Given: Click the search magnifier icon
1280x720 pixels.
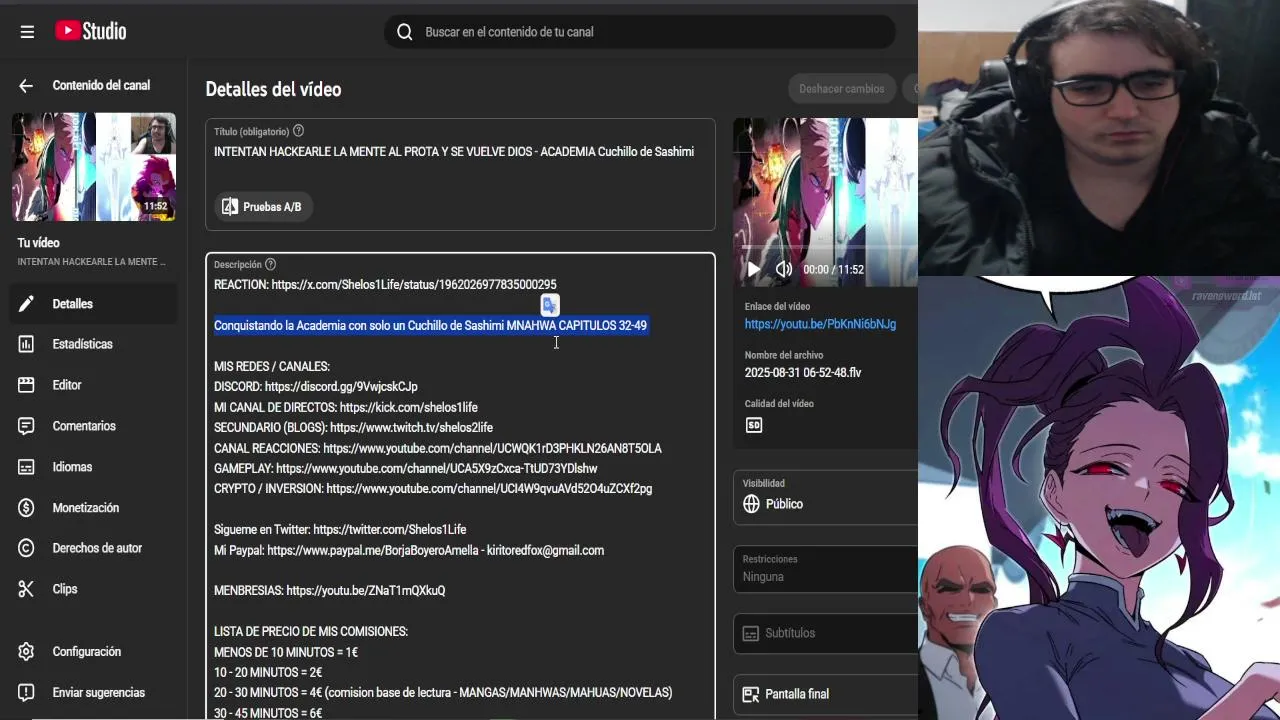Looking at the screenshot, I should pos(404,32).
